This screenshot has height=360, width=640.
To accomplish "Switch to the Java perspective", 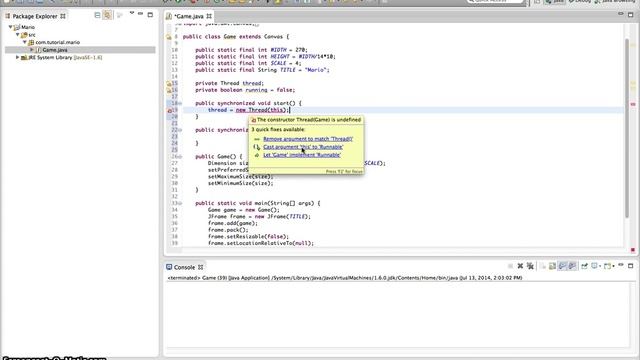I will (554, 2).
